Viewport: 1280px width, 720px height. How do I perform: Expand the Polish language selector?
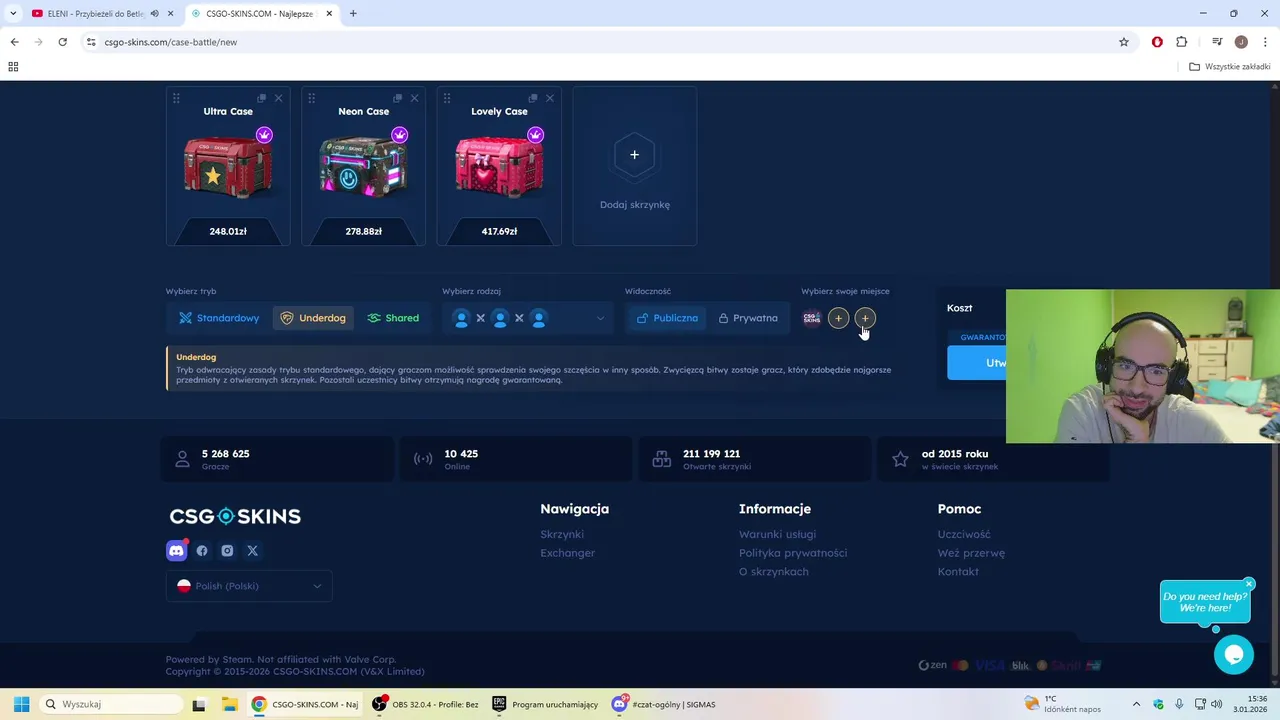coord(249,586)
